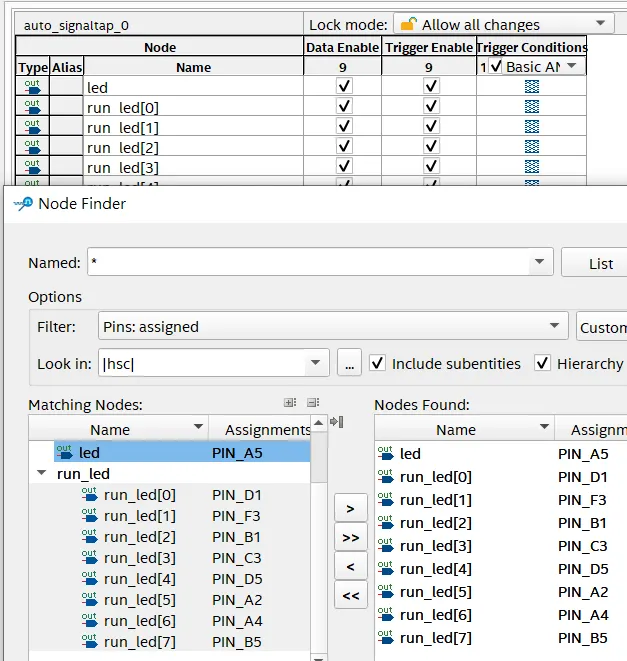Click the run_led[2] name cell in SignalTap table
627x661 pixels.
pyautogui.click(x=194, y=148)
